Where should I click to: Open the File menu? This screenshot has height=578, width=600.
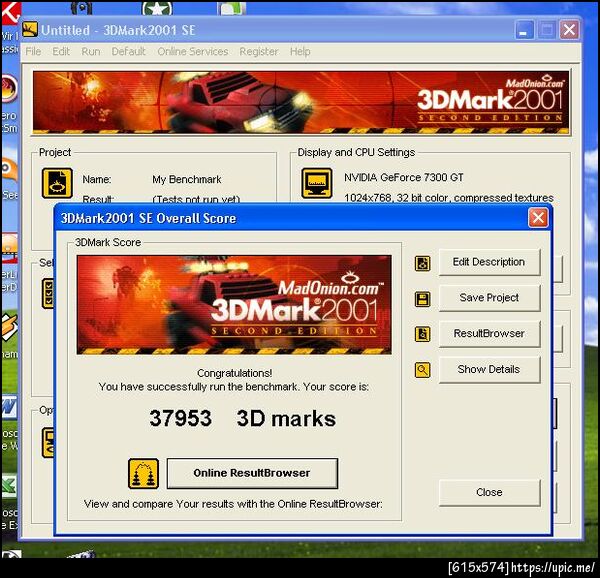[33, 51]
